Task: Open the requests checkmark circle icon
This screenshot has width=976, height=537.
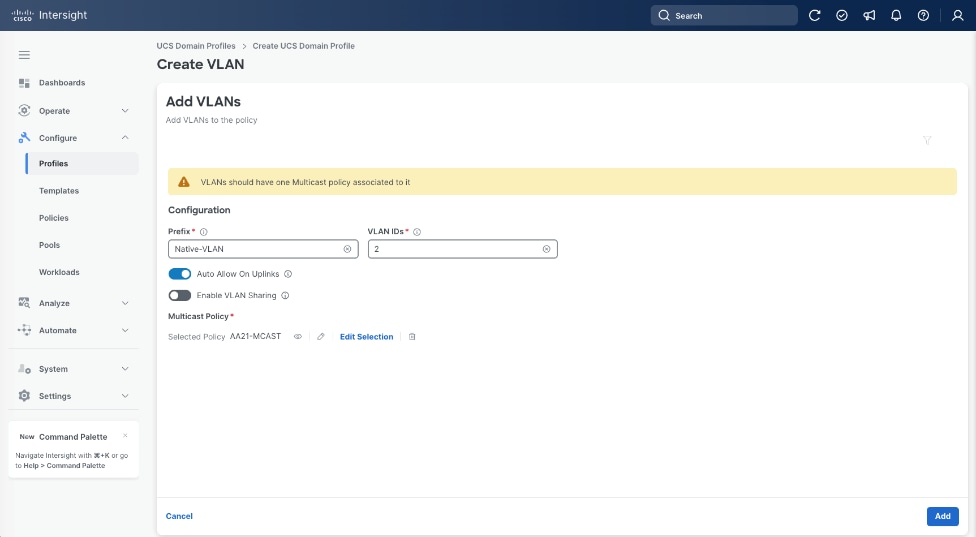Action: tap(842, 16)
